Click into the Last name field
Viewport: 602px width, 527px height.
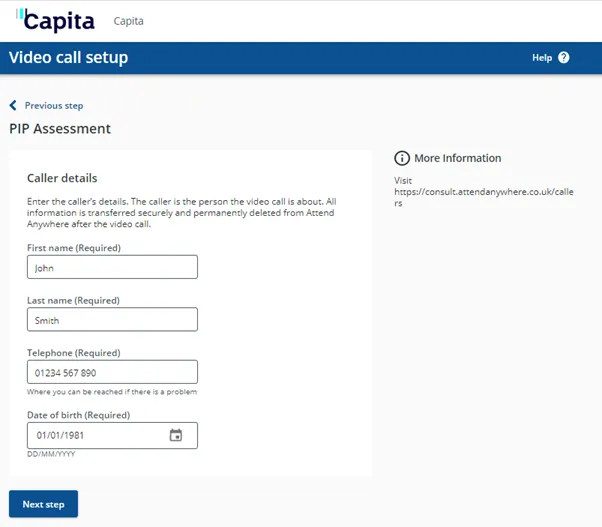coord(112,320)
